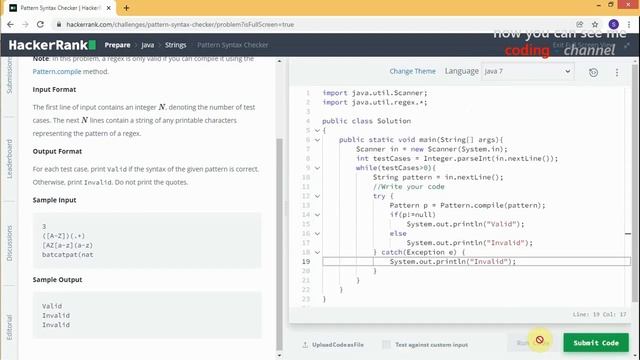This screenshot has width=640, height=360.
Task: Click the browser forward arrow
Action: tap(25, 24)
